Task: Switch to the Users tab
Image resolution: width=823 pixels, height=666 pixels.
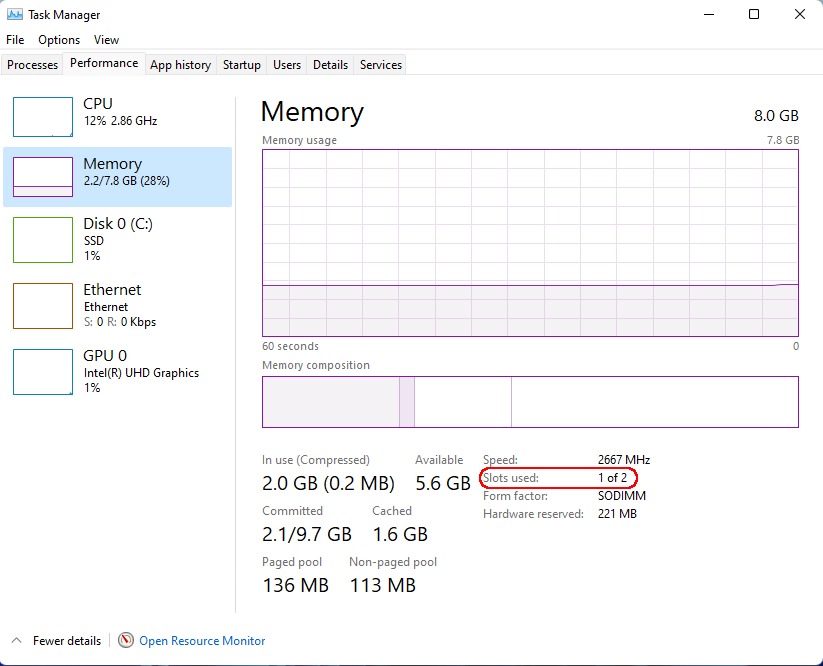Action: [287, 65]
